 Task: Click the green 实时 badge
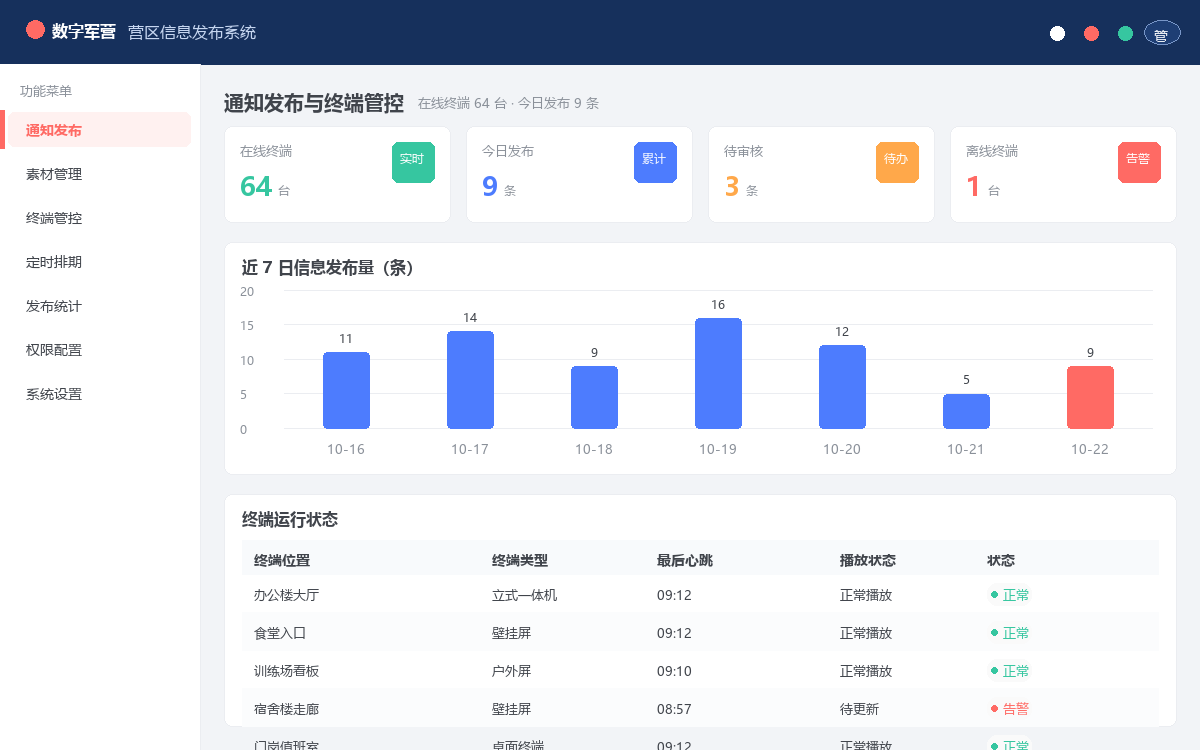coord(413,162)
